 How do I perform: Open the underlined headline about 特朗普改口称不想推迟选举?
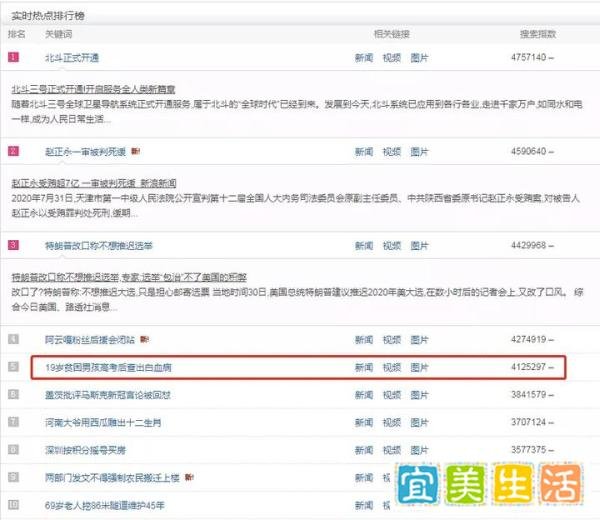point(129,277)
